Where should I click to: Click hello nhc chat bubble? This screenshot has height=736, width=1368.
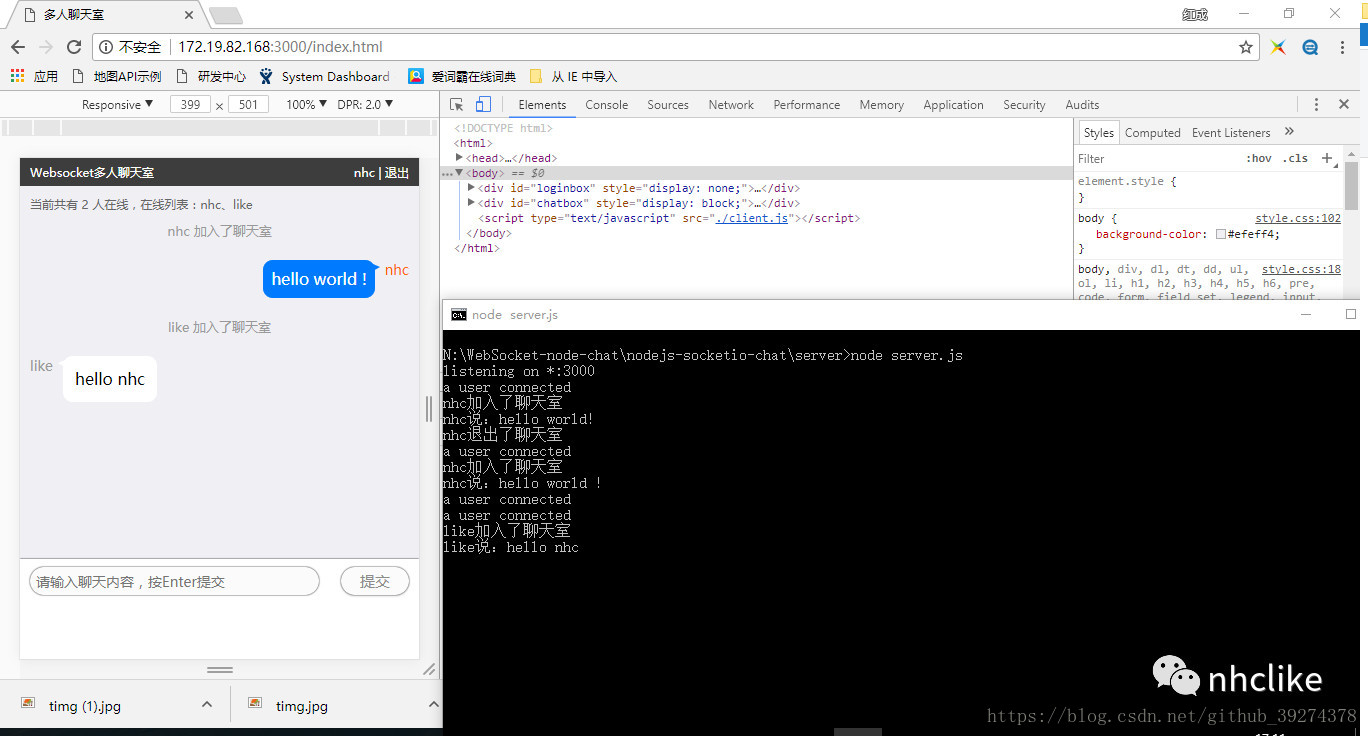click(110, 379)
